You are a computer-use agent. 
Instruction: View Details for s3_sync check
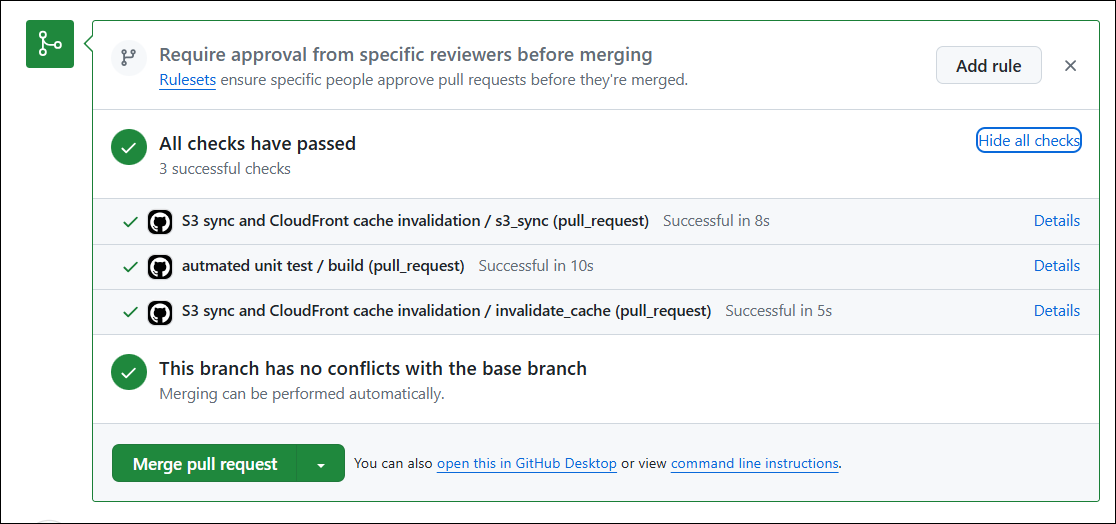pyautogui.click(x=1056, y=221)
